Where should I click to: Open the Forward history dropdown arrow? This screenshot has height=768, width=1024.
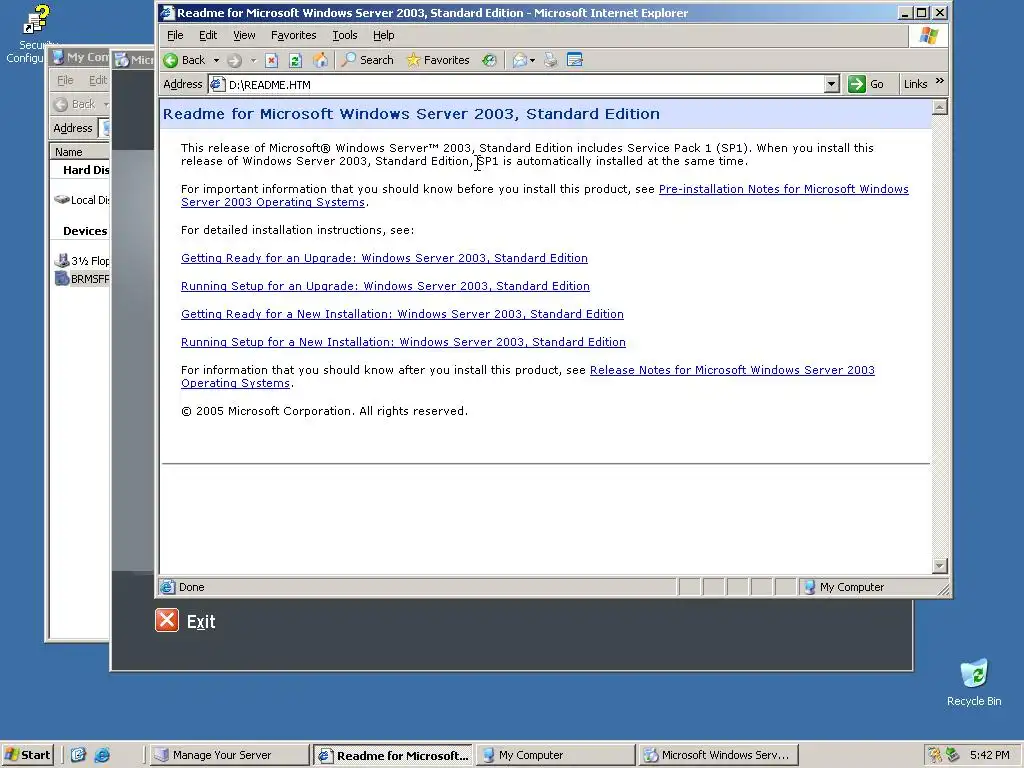tap(253, 60)
